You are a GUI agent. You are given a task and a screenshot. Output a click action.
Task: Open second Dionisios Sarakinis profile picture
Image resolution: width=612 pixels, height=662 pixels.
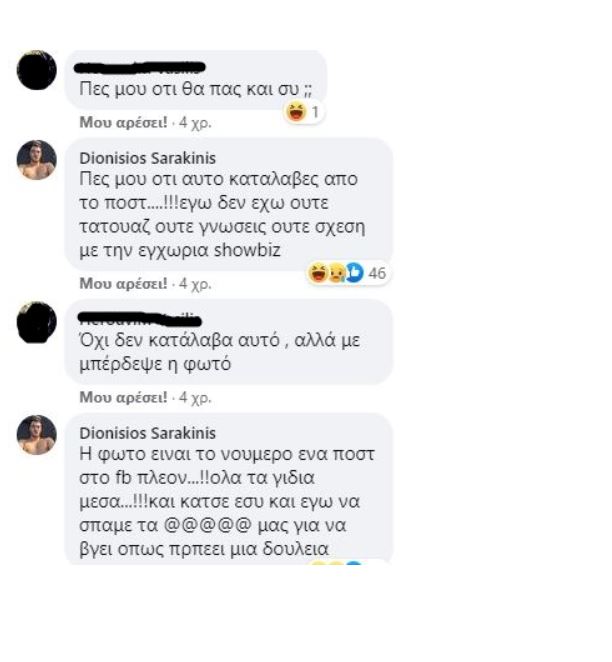[37, 435]
